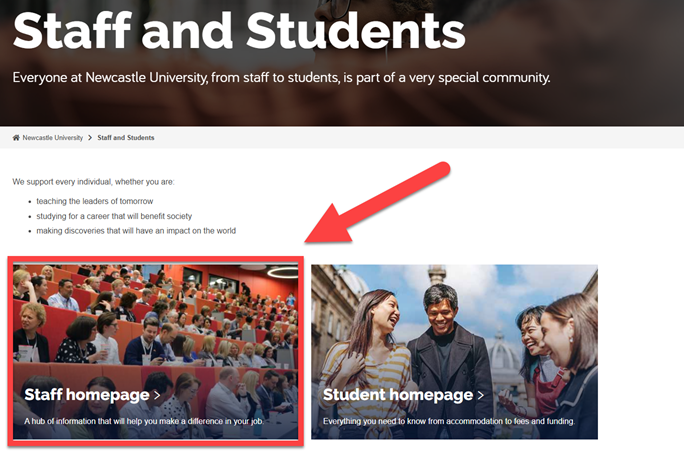
Task: Click the breadcrumb chevron separator
Action: coord(90,138)
